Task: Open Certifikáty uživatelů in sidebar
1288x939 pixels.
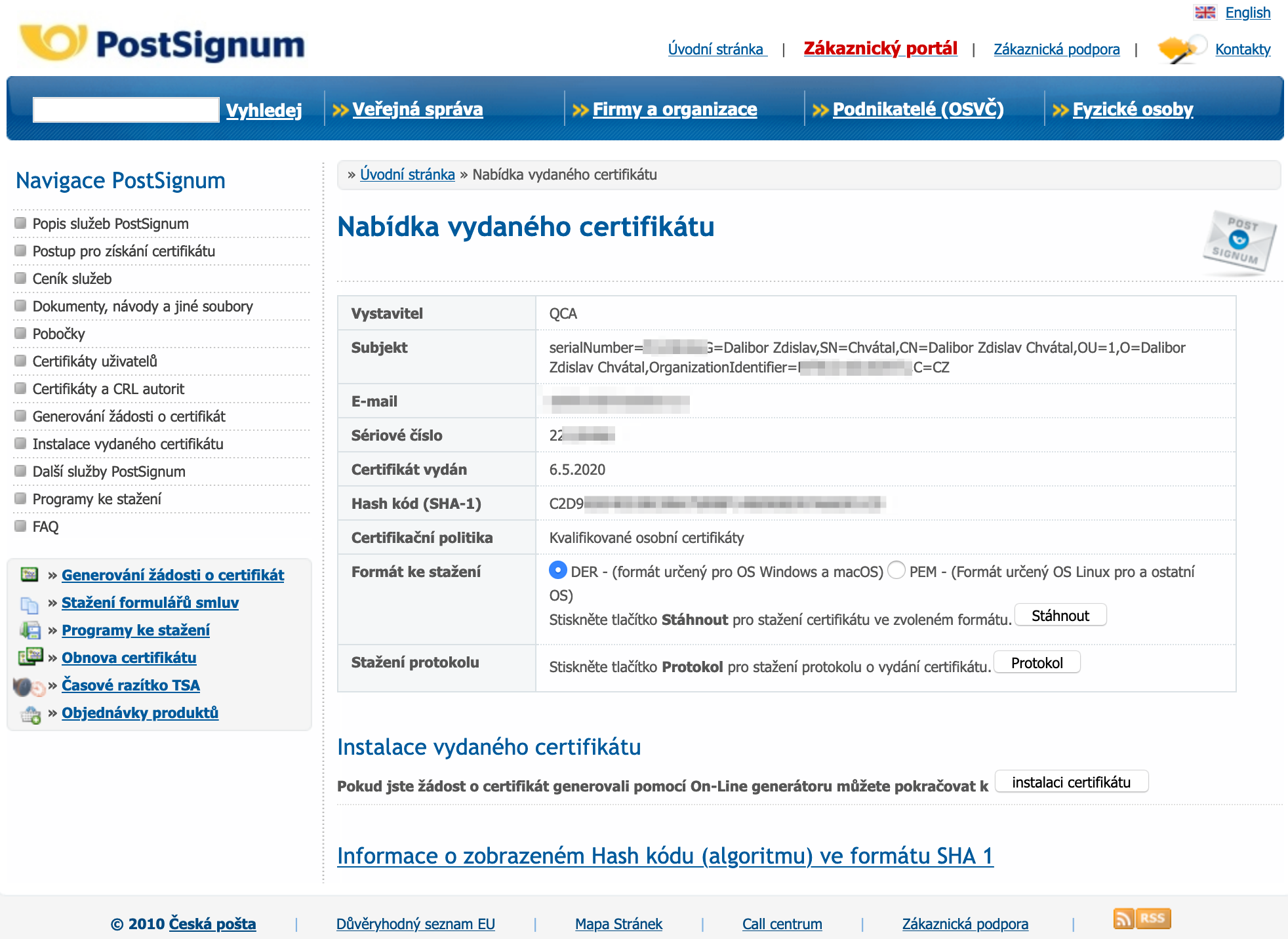Action: point(95,361)
